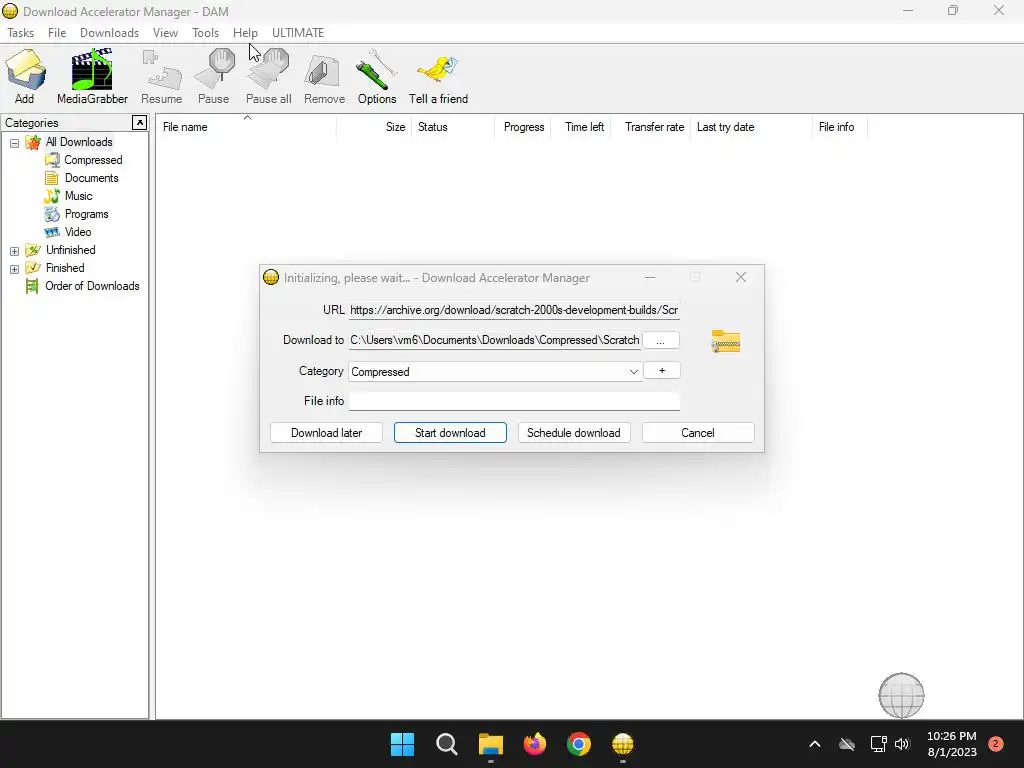Select All Downloads in the tree
The width and height of the screenshot is (1024, 768).
(x=79, y=142)
